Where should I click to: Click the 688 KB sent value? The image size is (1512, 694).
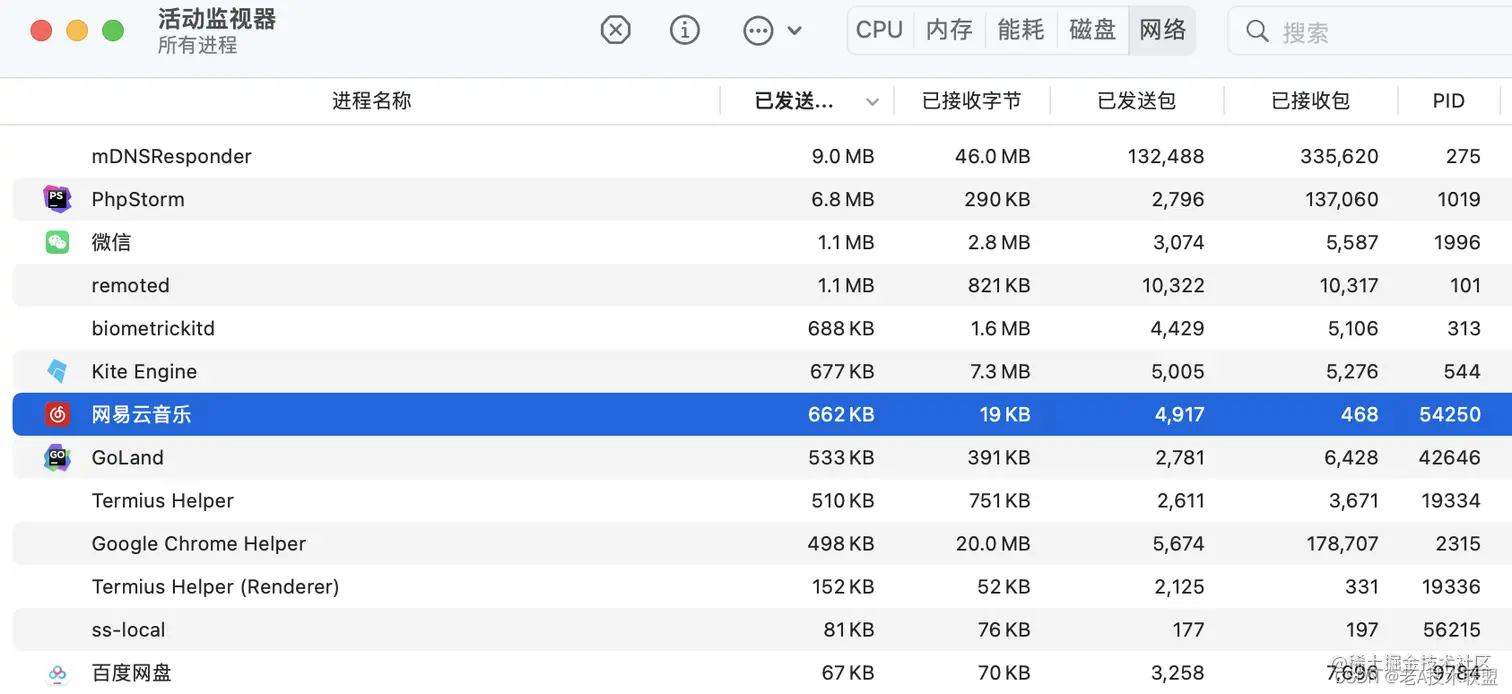[841, 328]
